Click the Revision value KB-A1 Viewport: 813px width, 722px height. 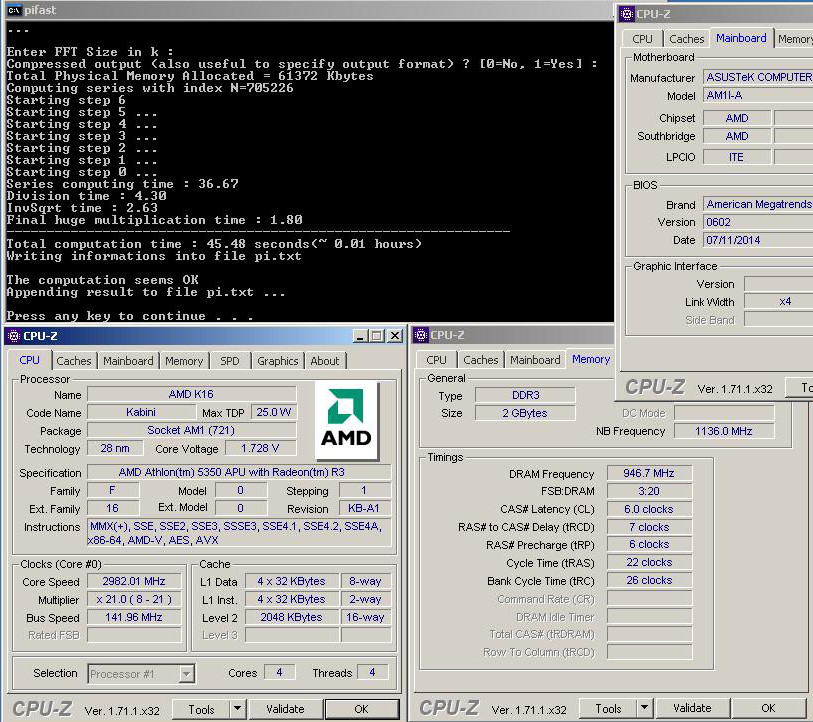364,508
